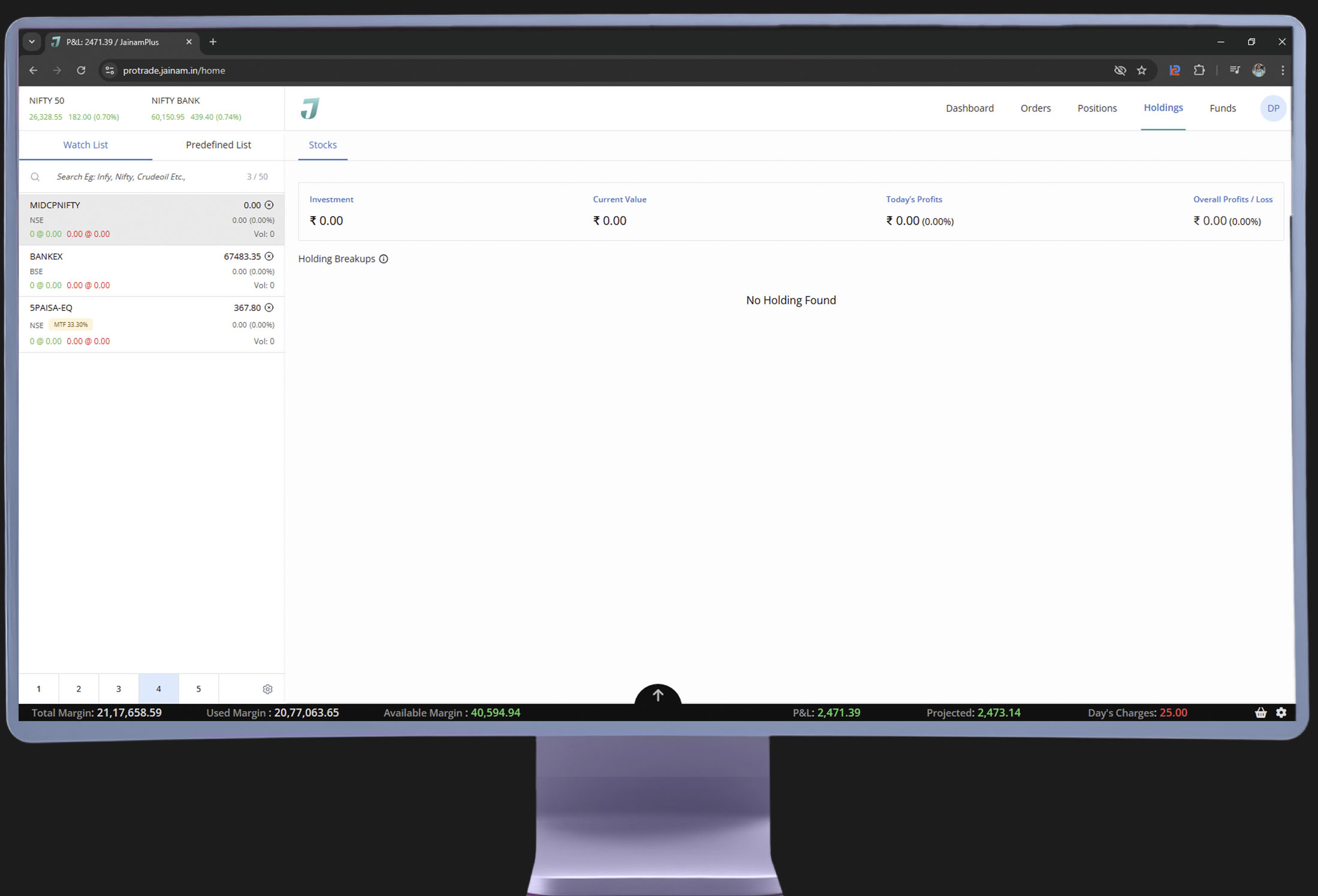Select watchlist number 2
1318x896 pixels.
click(x=78, y=689)
